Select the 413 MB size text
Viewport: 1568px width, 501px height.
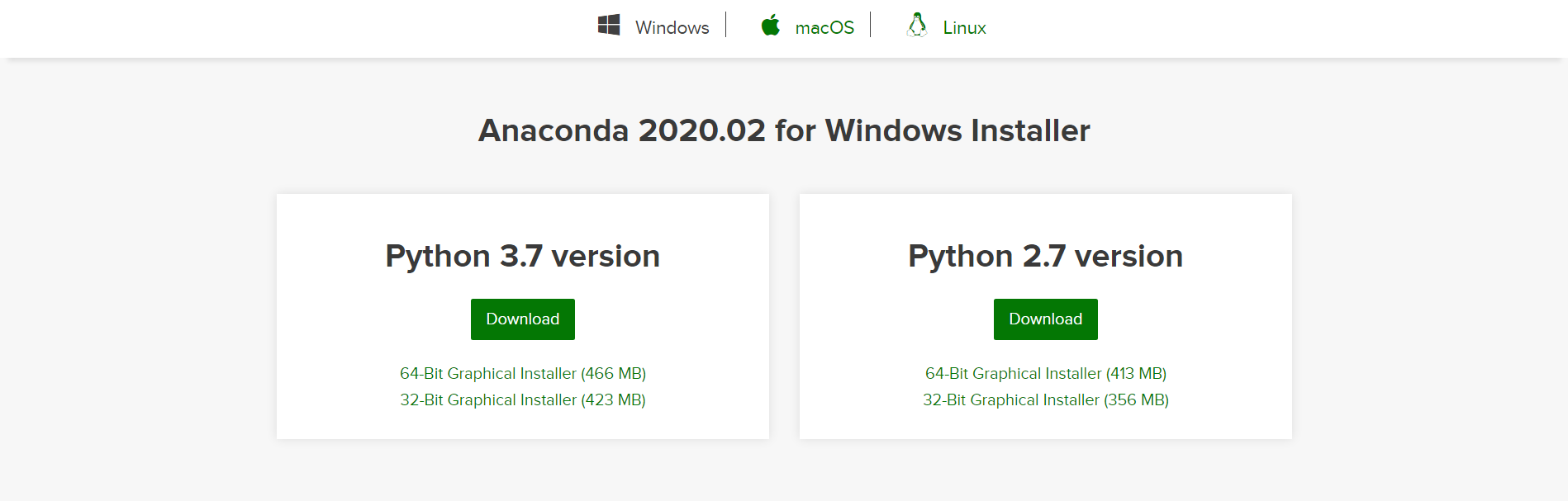click(1136, 374)
